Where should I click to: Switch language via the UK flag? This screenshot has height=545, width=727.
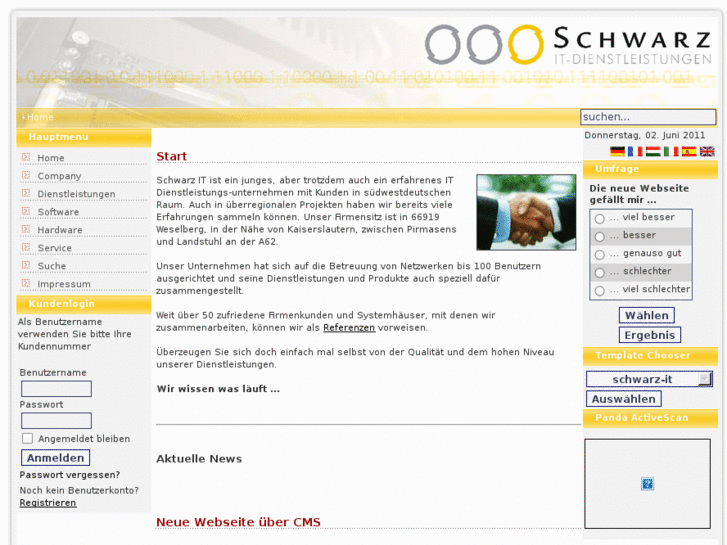(707, 151)
